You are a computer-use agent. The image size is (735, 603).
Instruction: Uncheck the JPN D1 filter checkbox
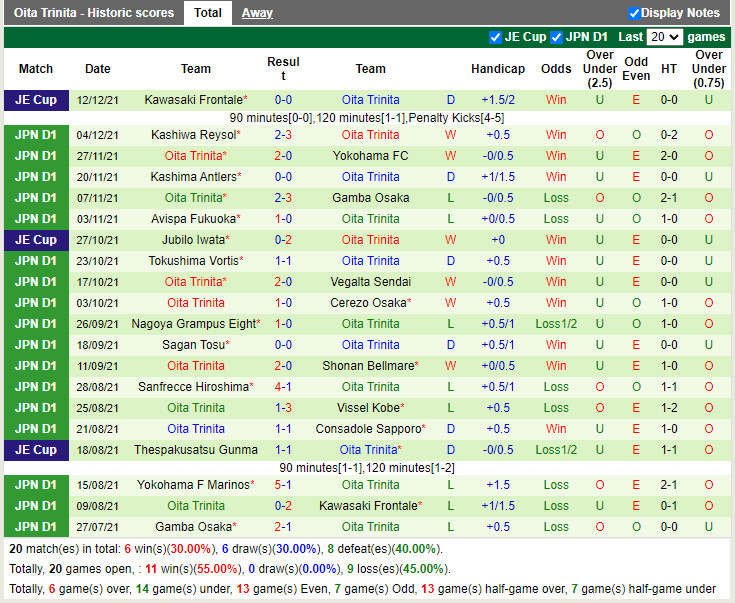(556, 37)
